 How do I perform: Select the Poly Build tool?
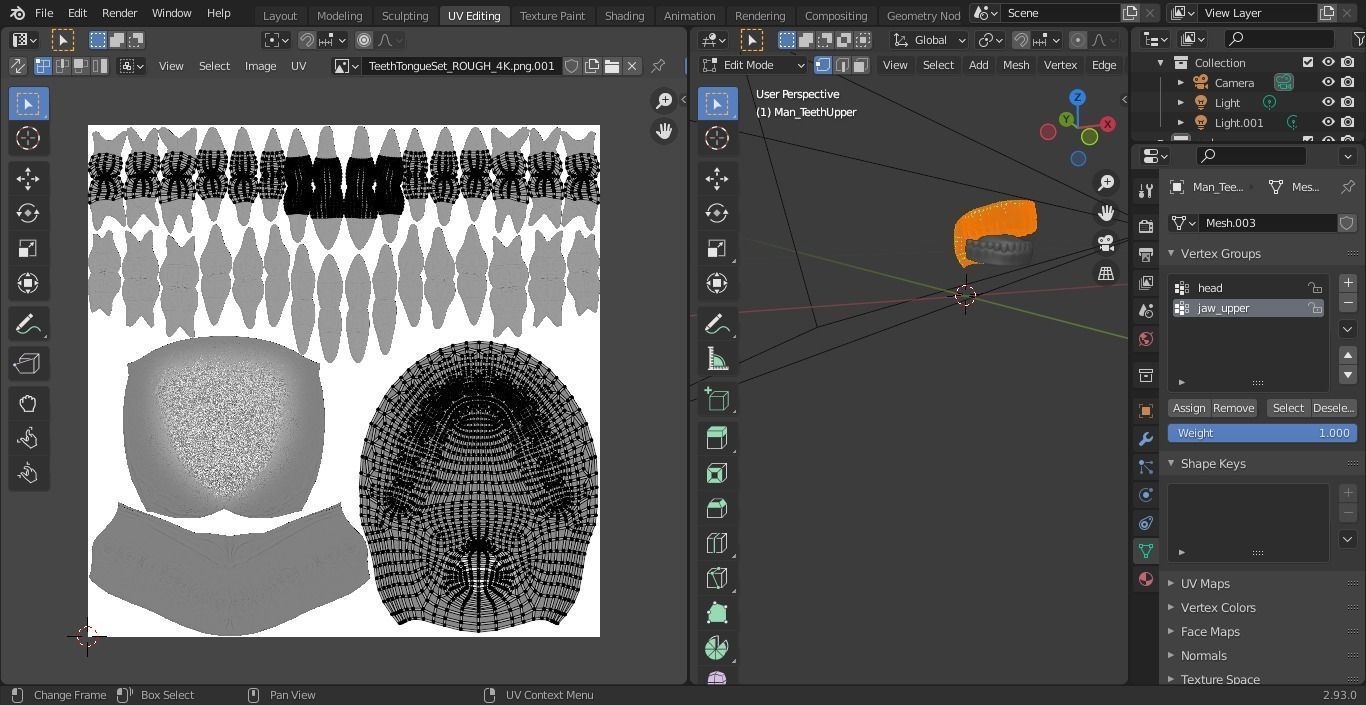(717, 613)
